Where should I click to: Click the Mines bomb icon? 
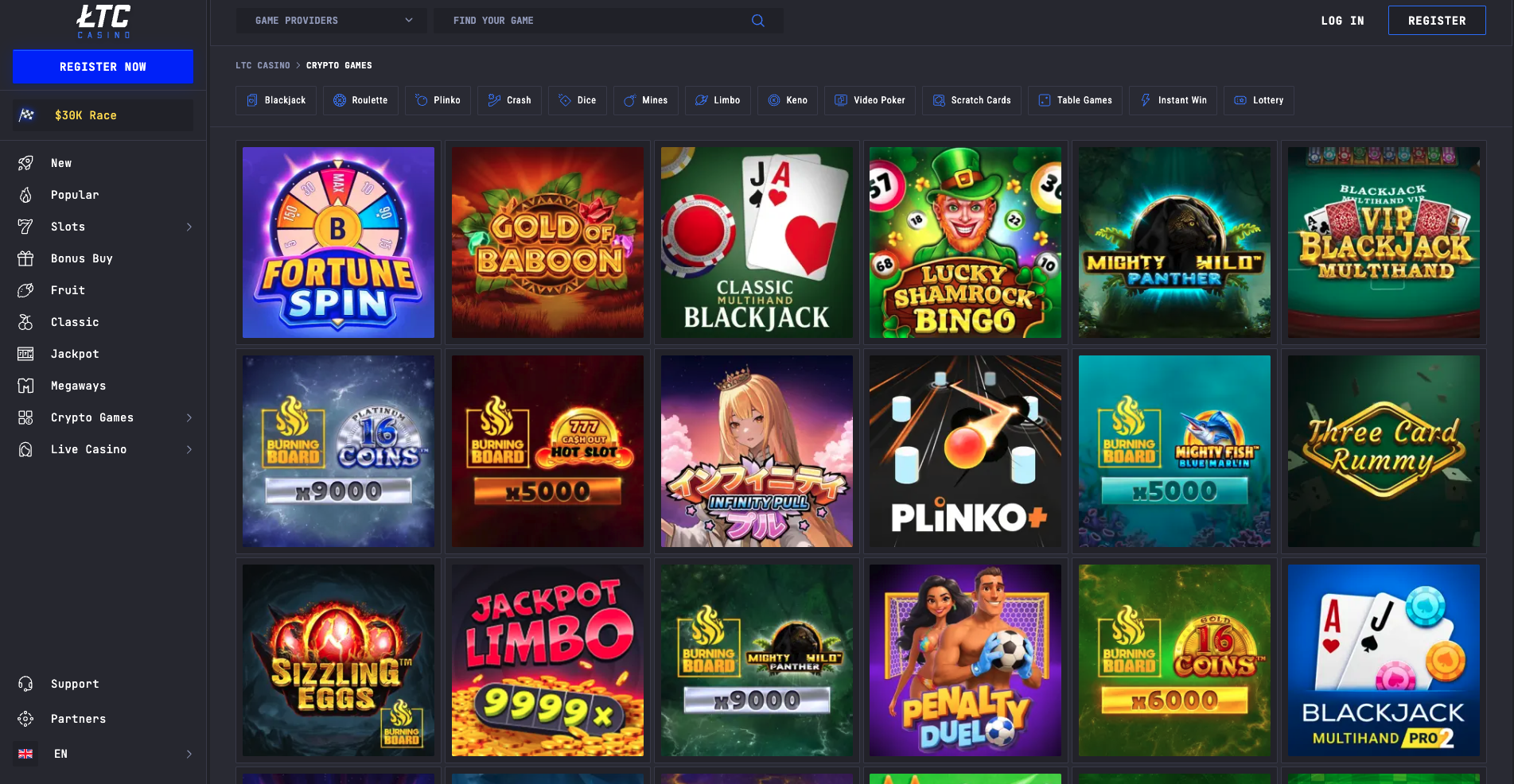(629, 100)
